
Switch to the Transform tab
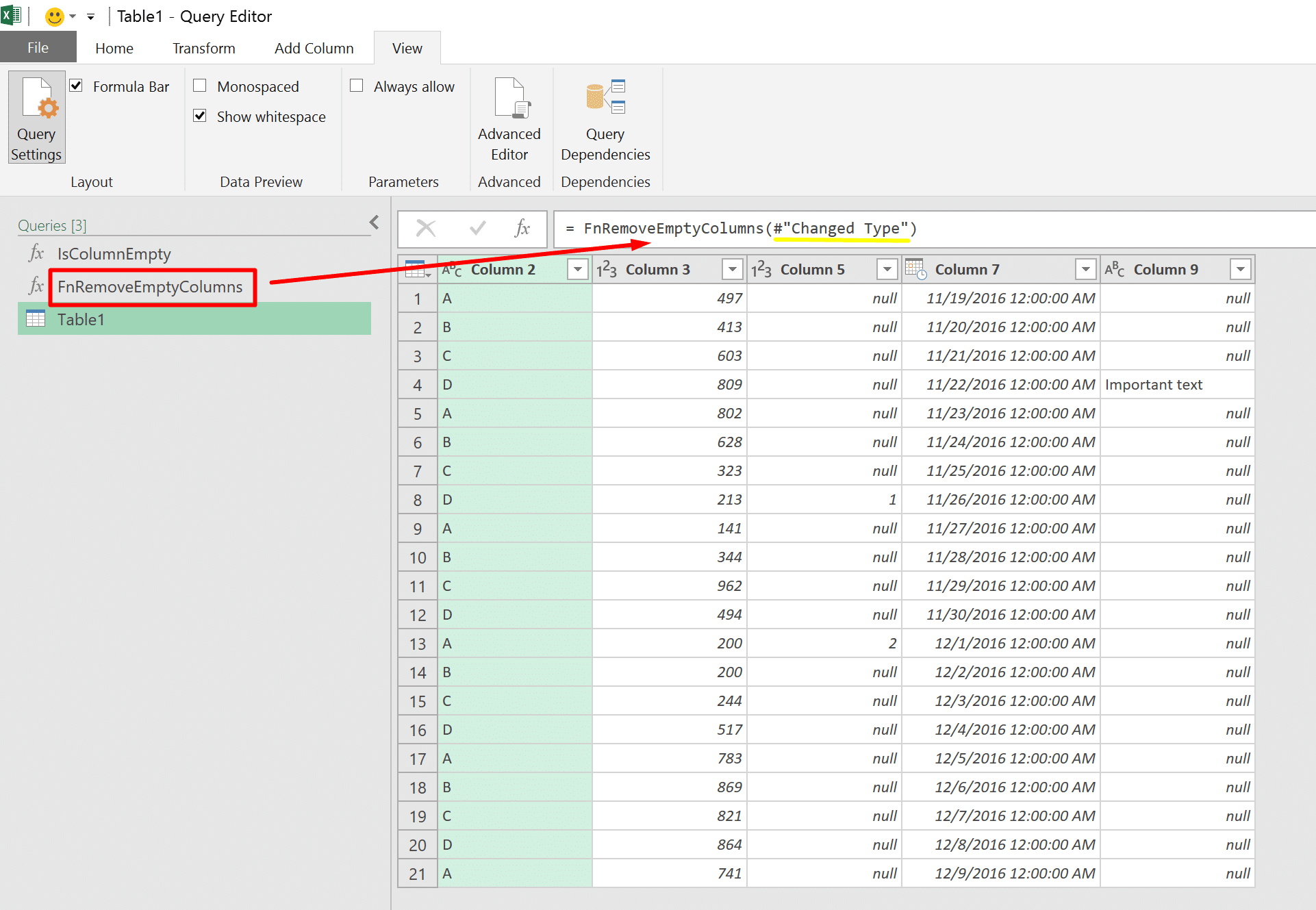203,49
